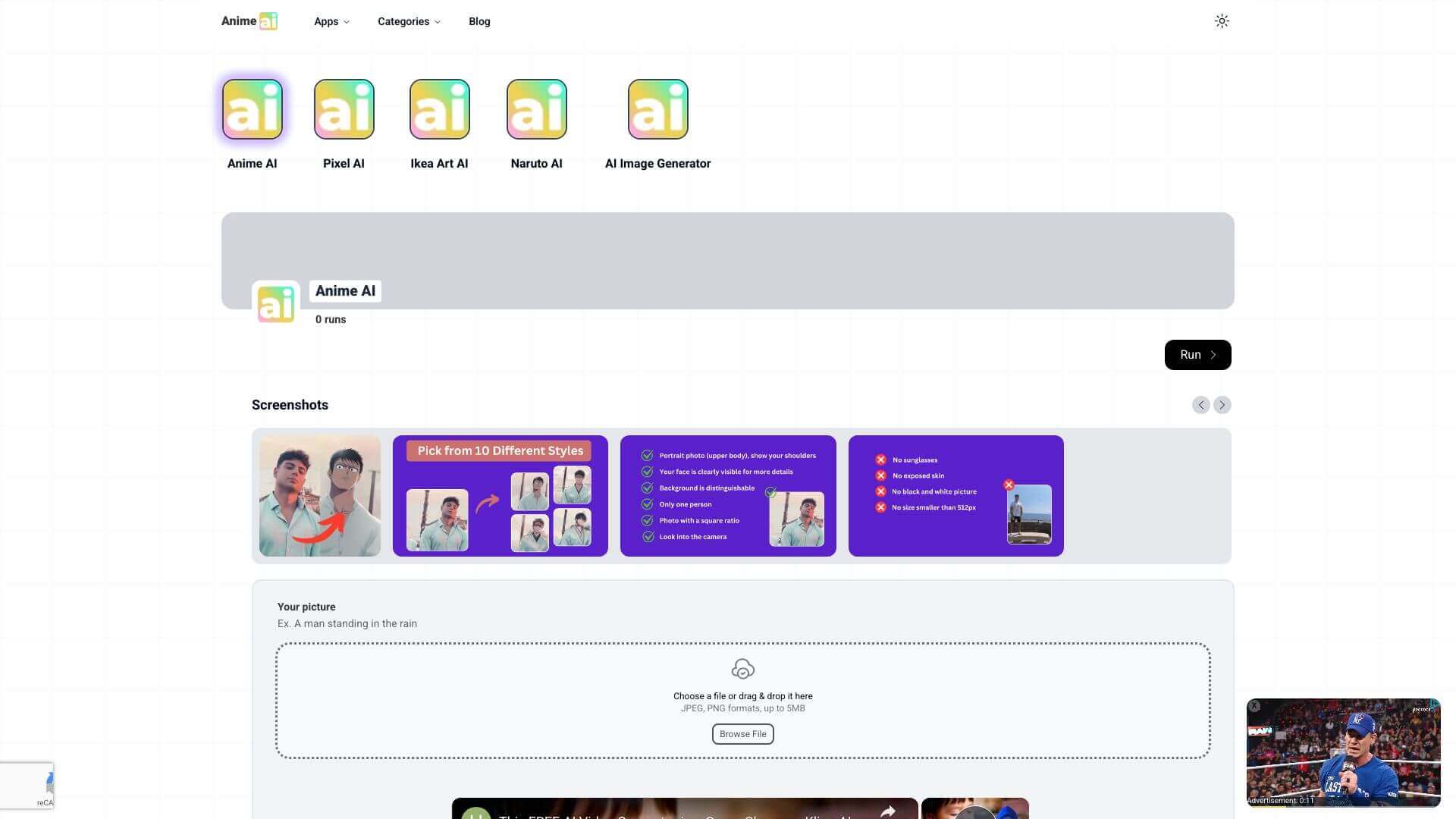The image size is (1456, 819).
Task: Click the small Anime AI profile icon
Action: 275,303
